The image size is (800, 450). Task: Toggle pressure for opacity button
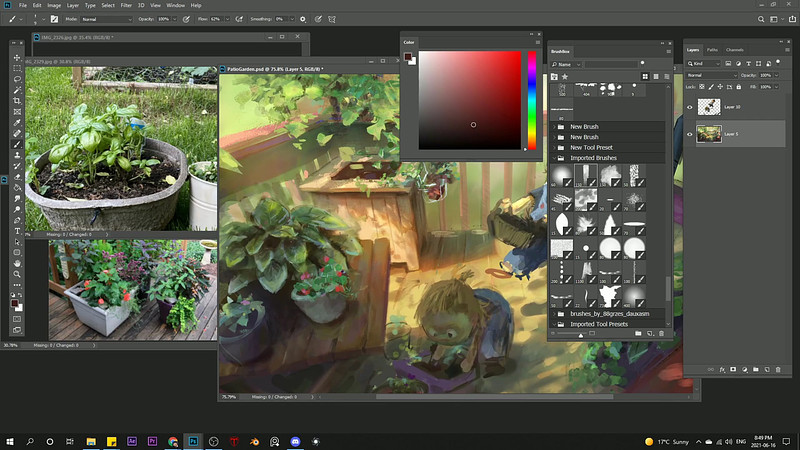point(186,19)
